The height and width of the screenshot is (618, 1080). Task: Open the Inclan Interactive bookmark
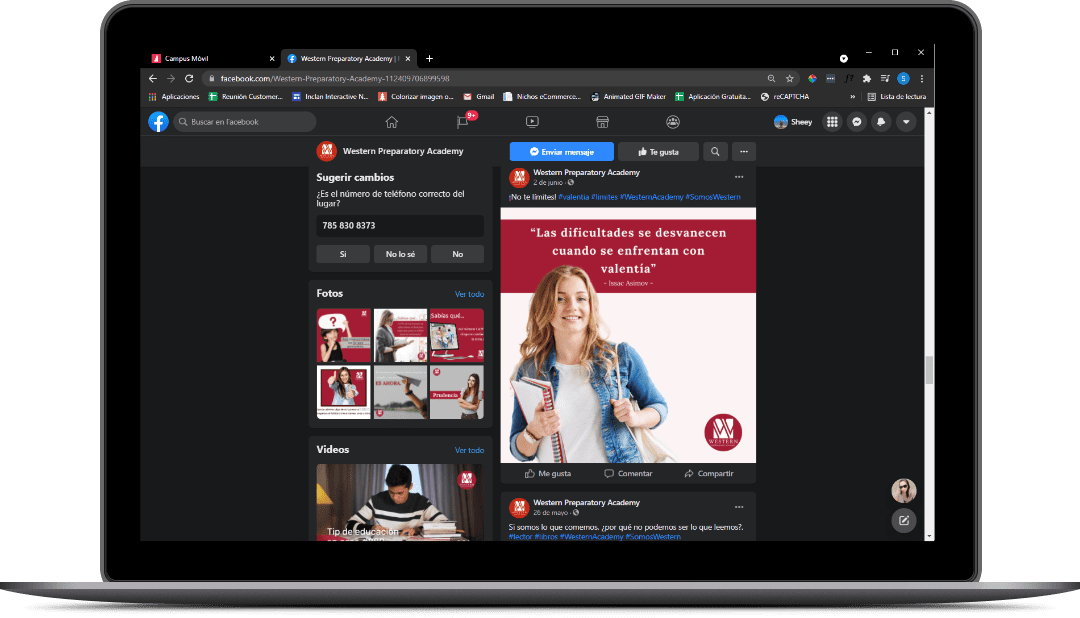click(x=331, y=97)
